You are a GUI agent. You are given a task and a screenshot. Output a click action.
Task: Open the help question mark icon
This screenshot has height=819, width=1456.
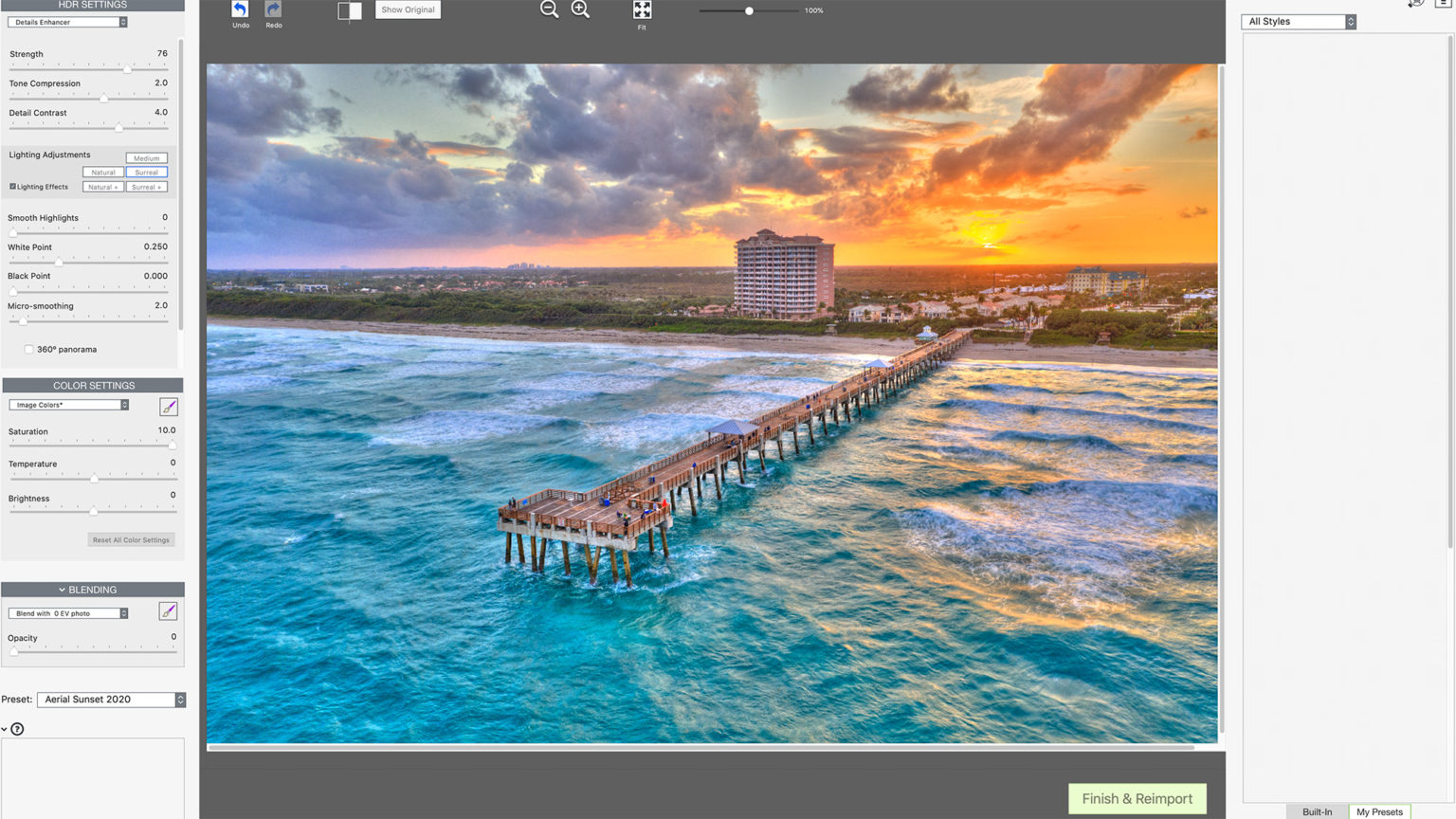(17, 728)
